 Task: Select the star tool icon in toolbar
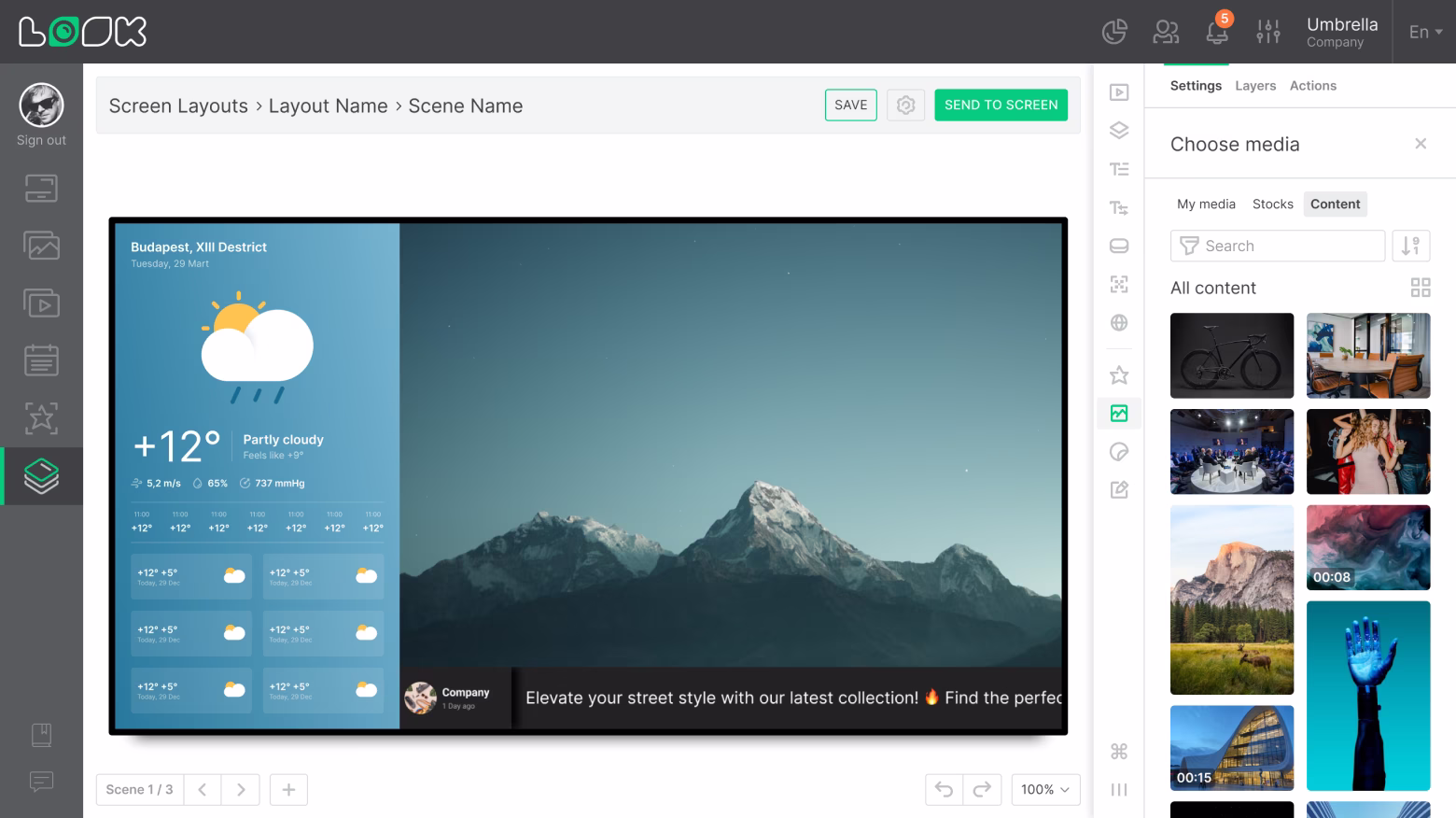click(1119, 375)
